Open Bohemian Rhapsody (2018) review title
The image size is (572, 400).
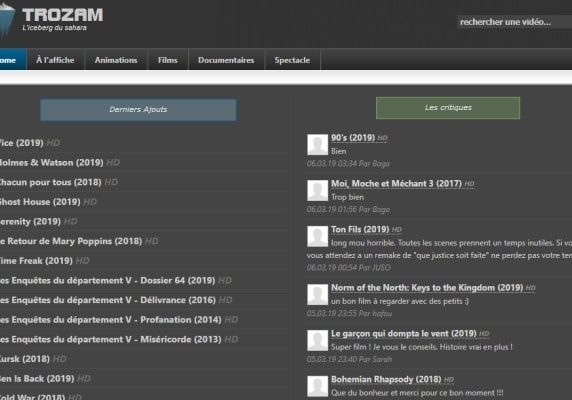coord(386,380)
